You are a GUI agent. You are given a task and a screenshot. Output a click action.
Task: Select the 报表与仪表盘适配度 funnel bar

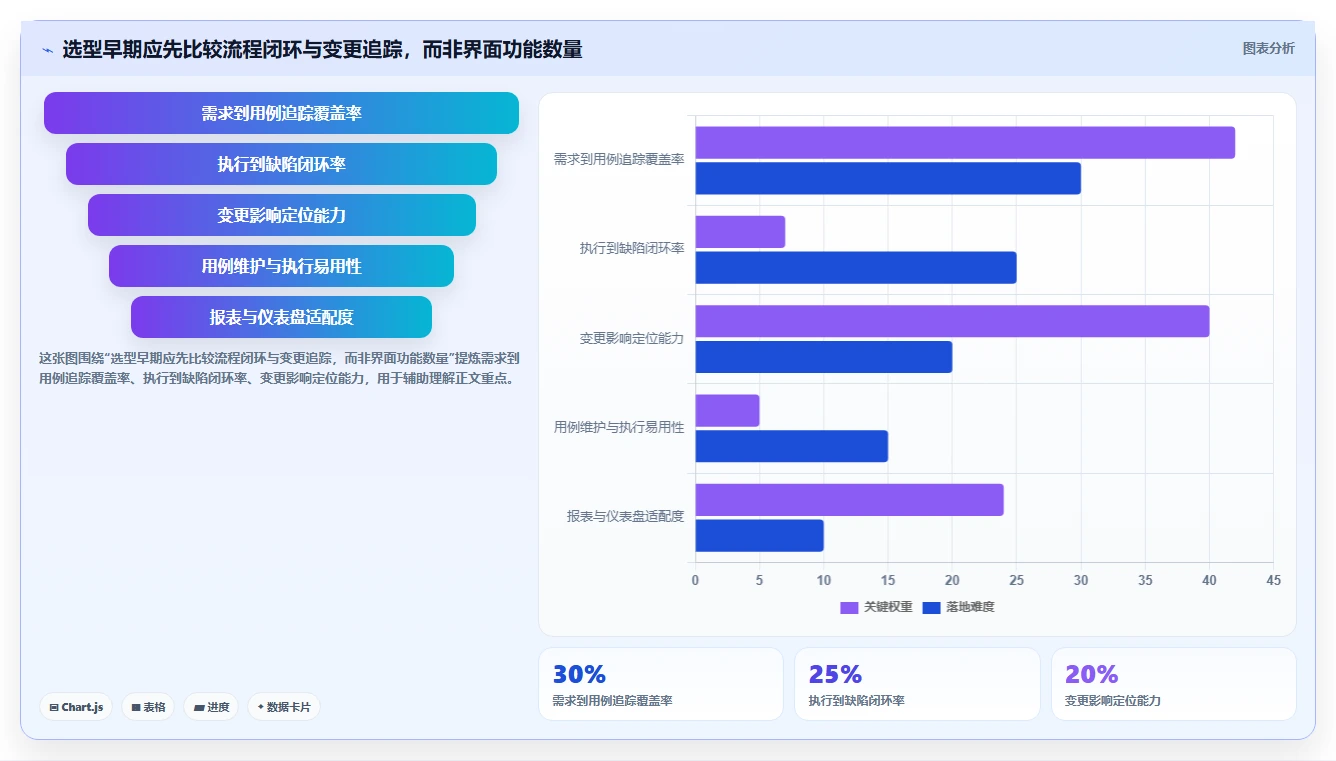click(281, 317)
